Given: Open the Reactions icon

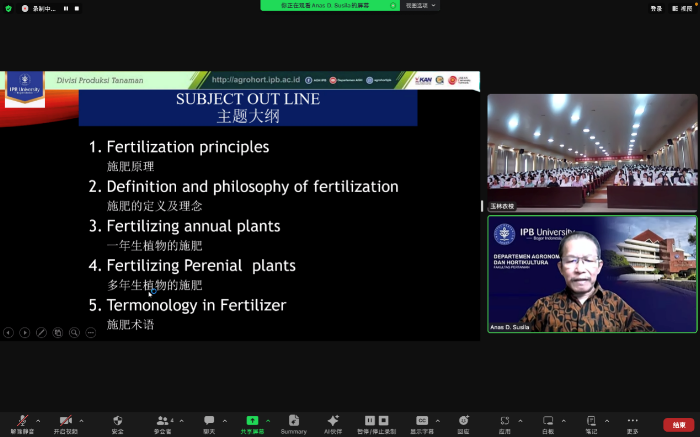Looking at the screenshot, I should 463,422.
